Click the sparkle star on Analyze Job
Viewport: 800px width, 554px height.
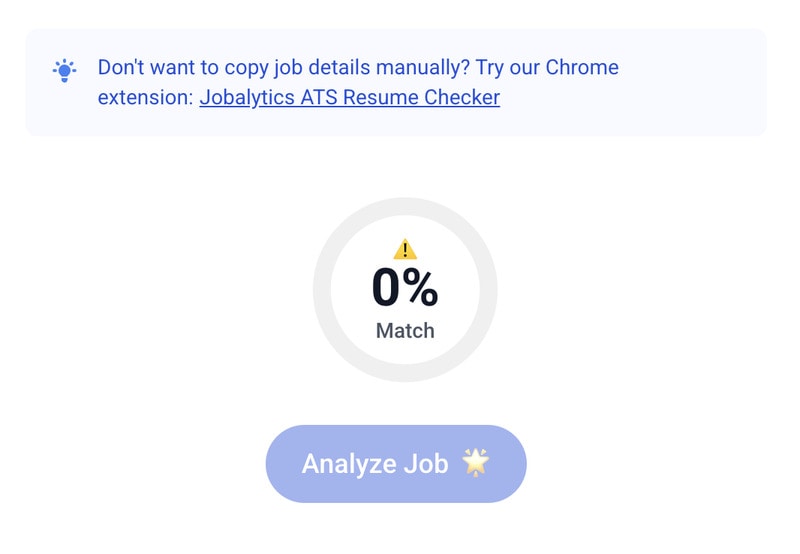[475, 462]
